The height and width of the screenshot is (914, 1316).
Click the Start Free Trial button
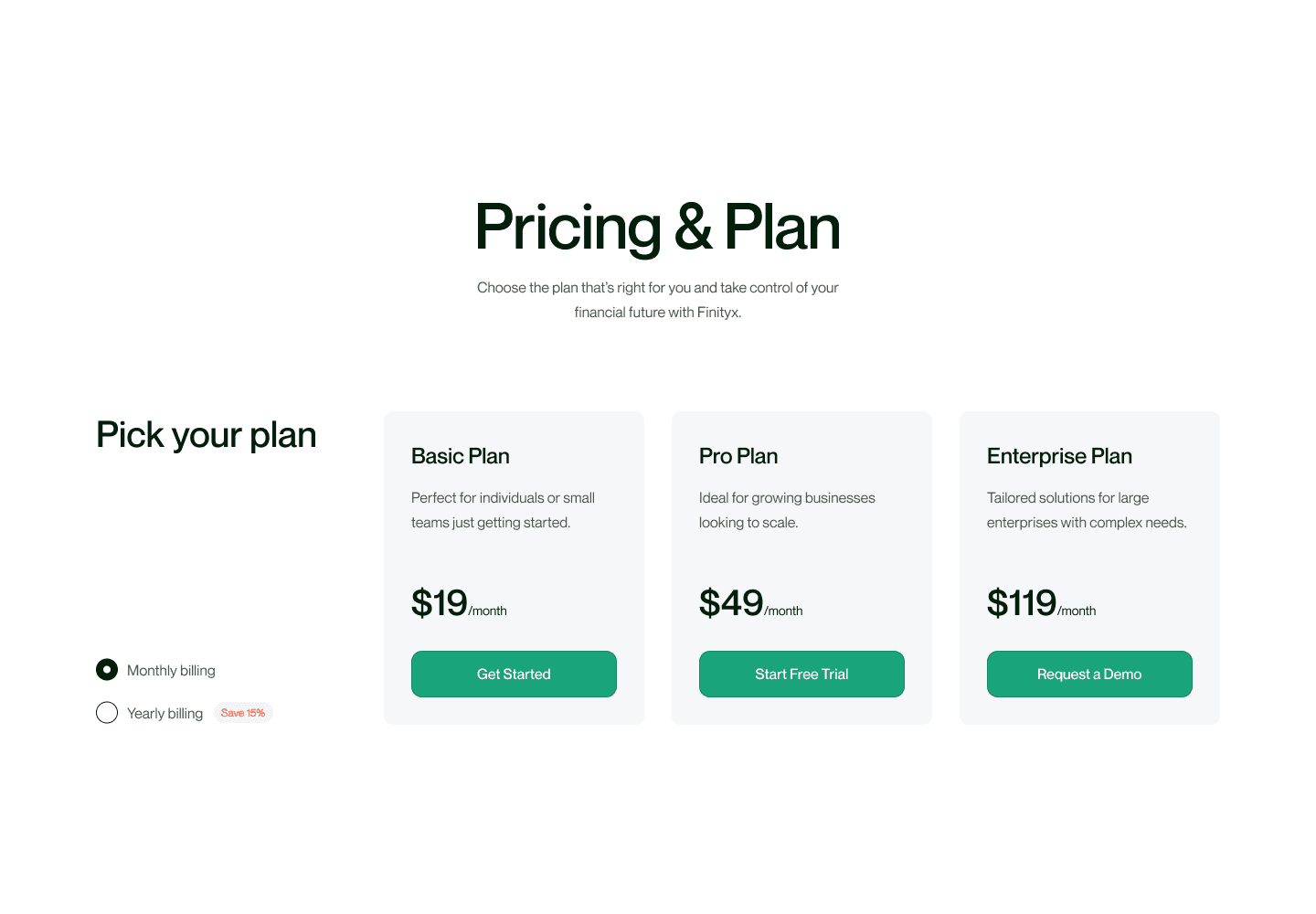pyautogui.click(x=801, y=674)
